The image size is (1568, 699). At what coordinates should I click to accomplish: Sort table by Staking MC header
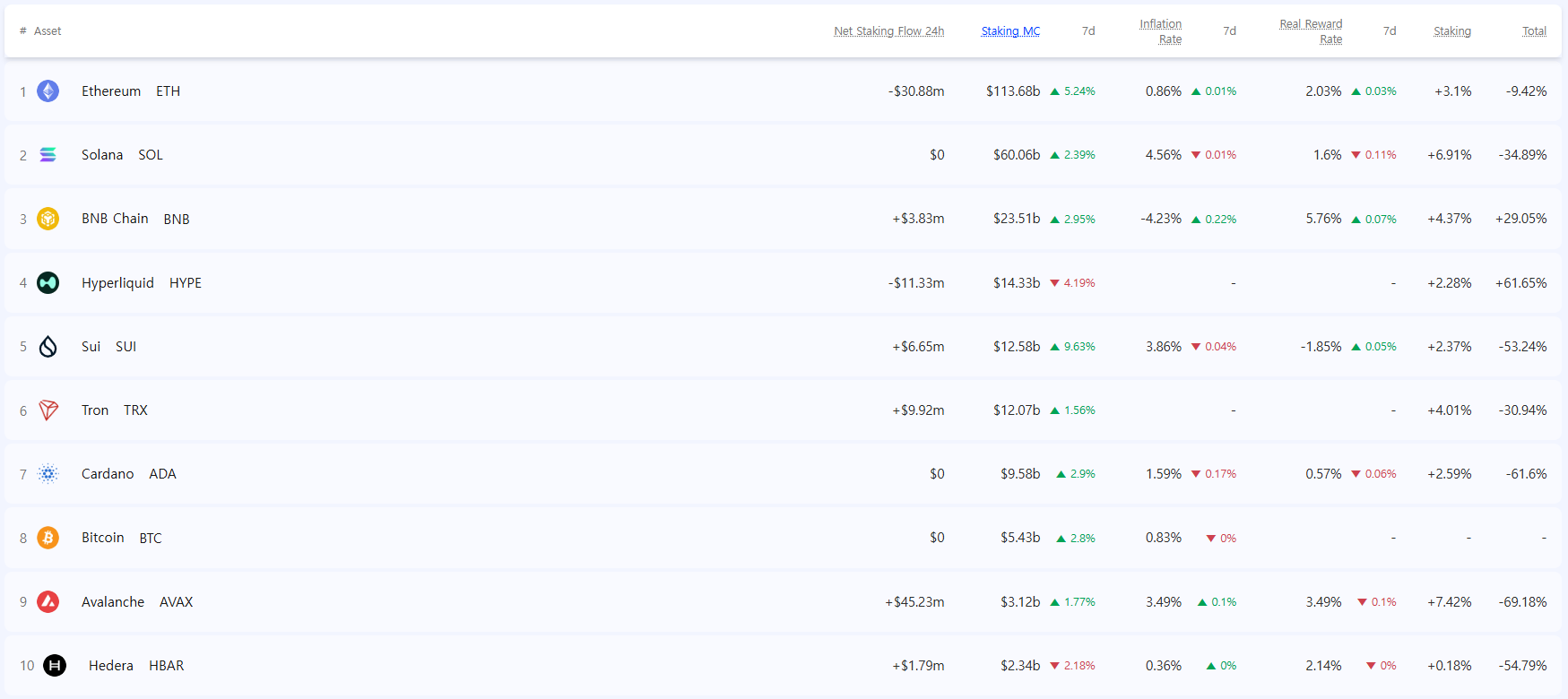[1010, 31]
